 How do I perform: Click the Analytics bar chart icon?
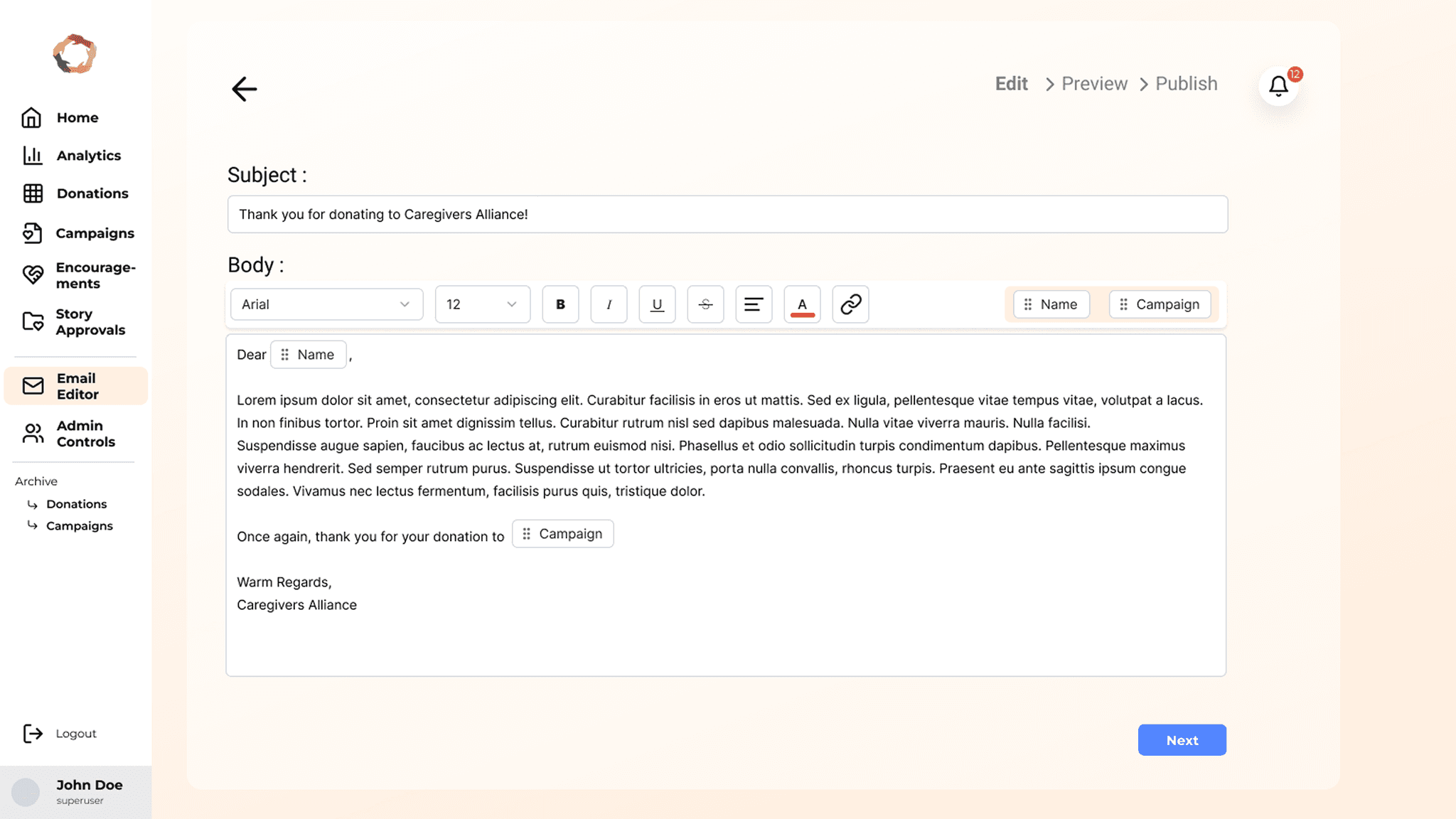33,156
